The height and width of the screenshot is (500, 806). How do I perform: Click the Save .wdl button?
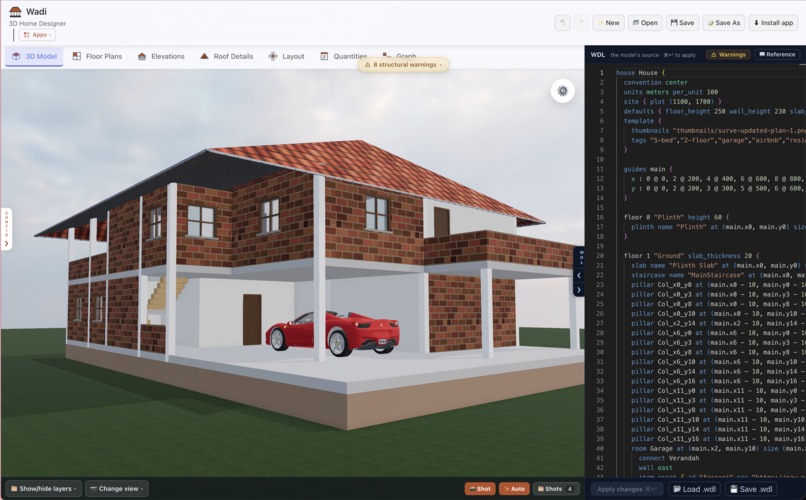pos(751,489)
